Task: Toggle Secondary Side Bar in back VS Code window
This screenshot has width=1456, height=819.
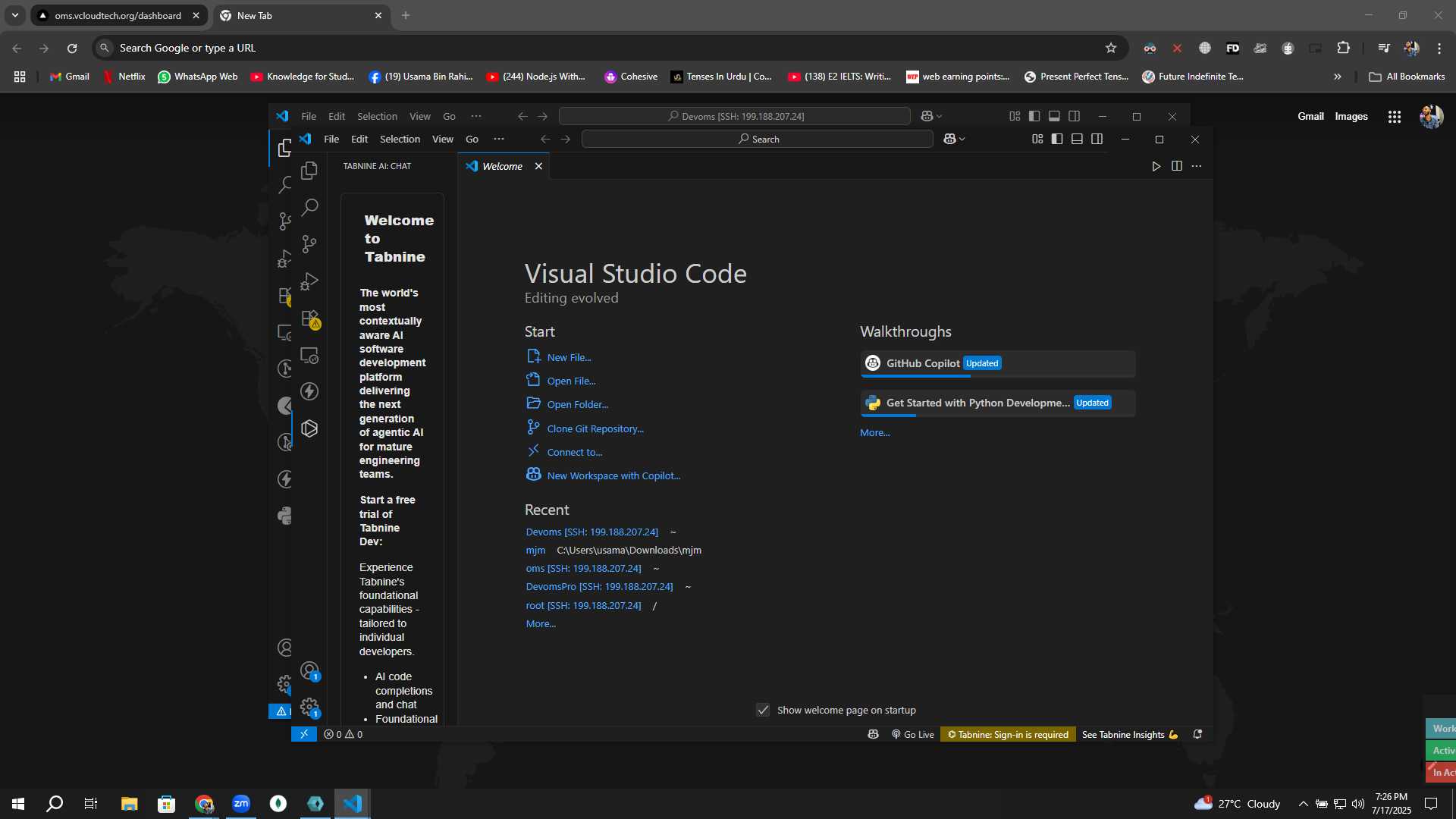Action: click(1074, 116)
